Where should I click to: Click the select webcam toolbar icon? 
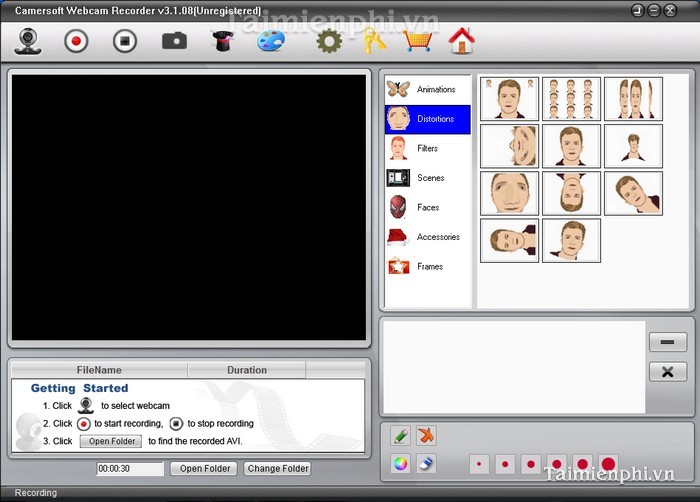pos(28,42)
